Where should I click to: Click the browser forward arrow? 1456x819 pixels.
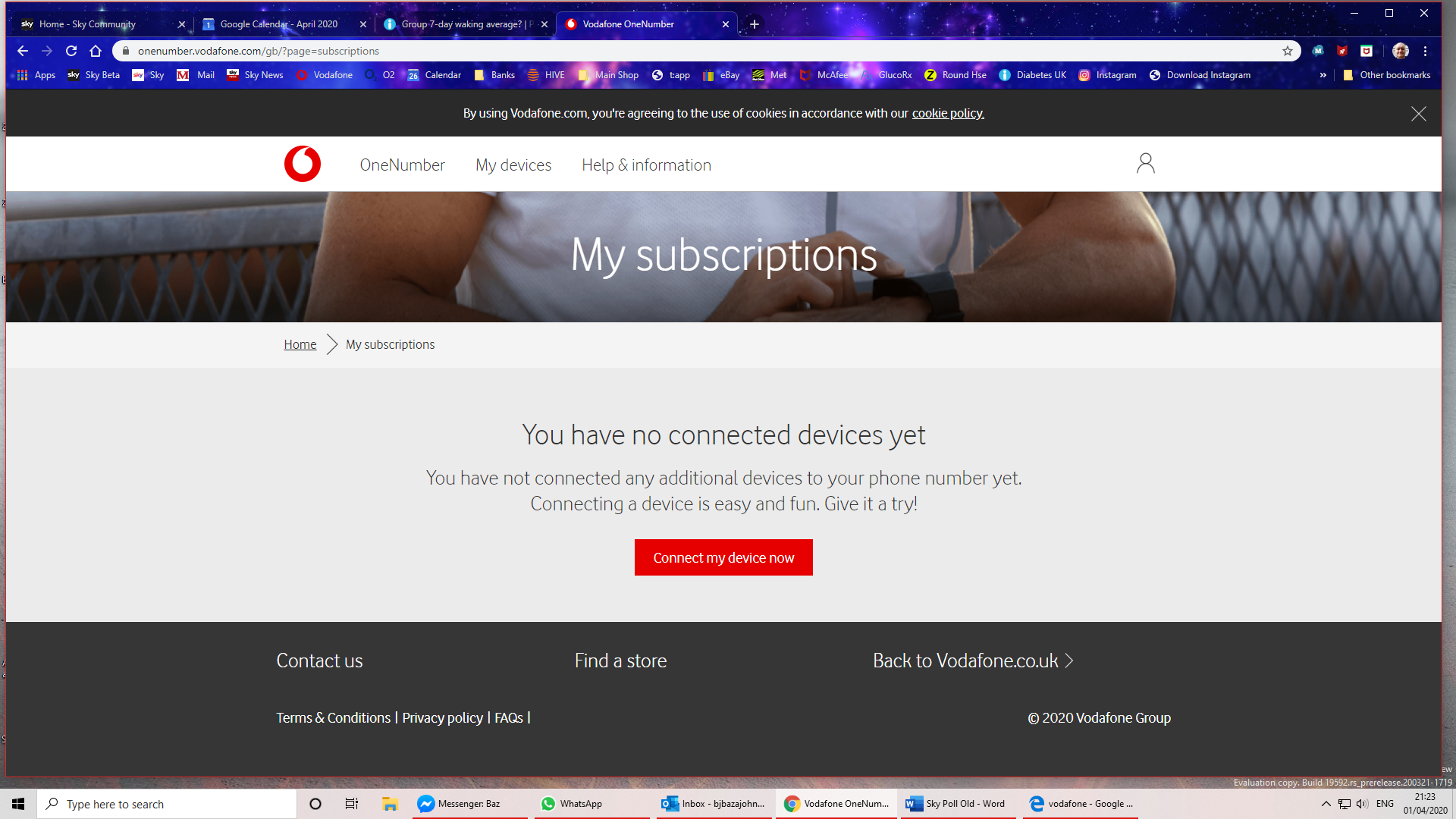(47, 51)
